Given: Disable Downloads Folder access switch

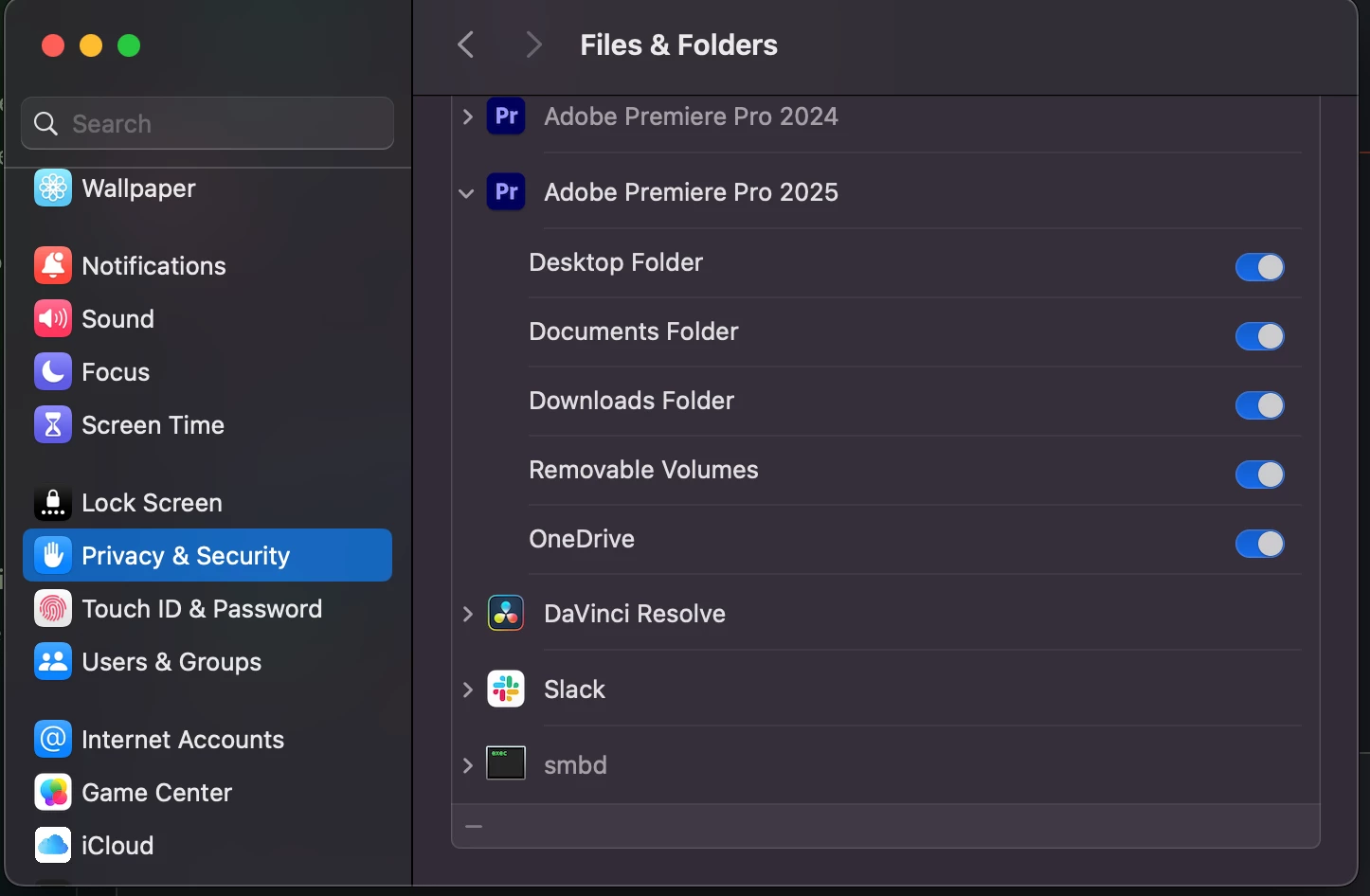Looking at the screenshot, I should click(x=1260, y=405).
